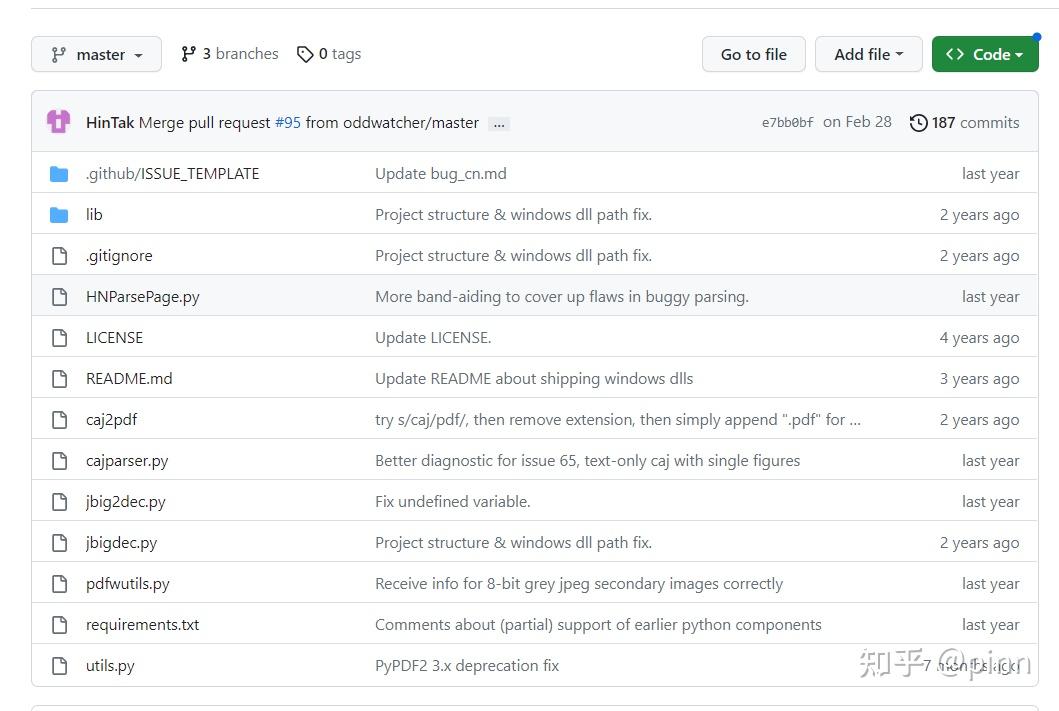Open pdfwutils.py file

point(128,583)
